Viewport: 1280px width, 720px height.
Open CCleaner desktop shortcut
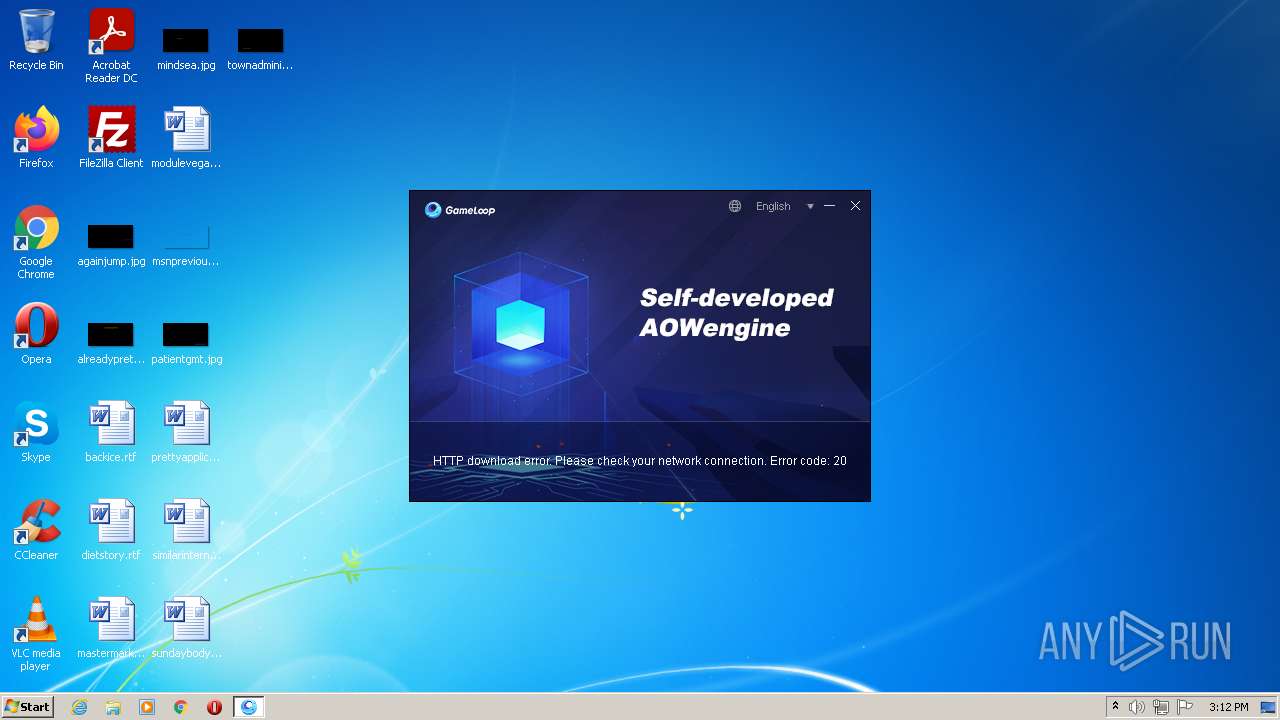click(36, 530)
